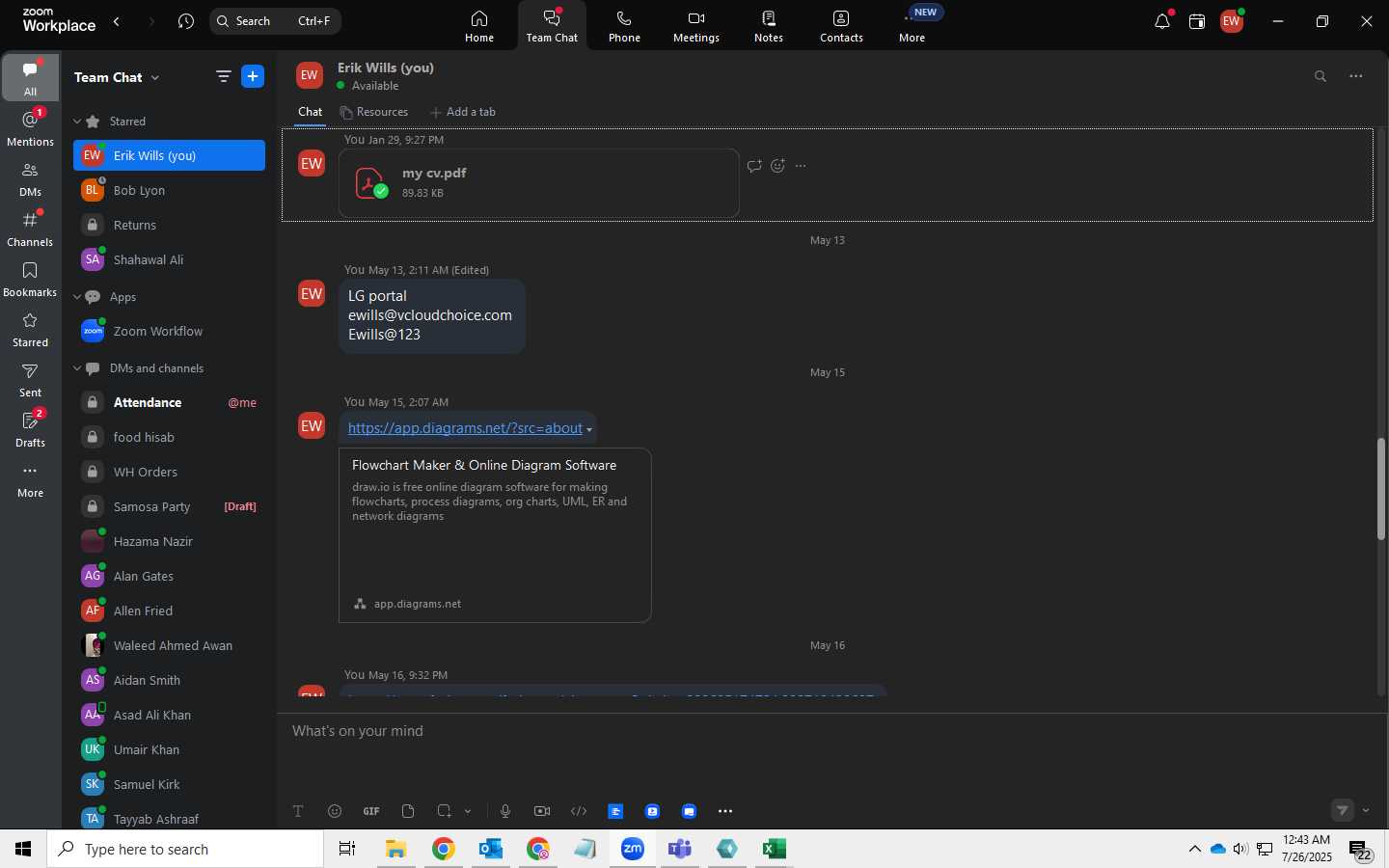This screenshot has width=1389, height=868.
Task: Open the Meetings tab
Action: [696, 26]
